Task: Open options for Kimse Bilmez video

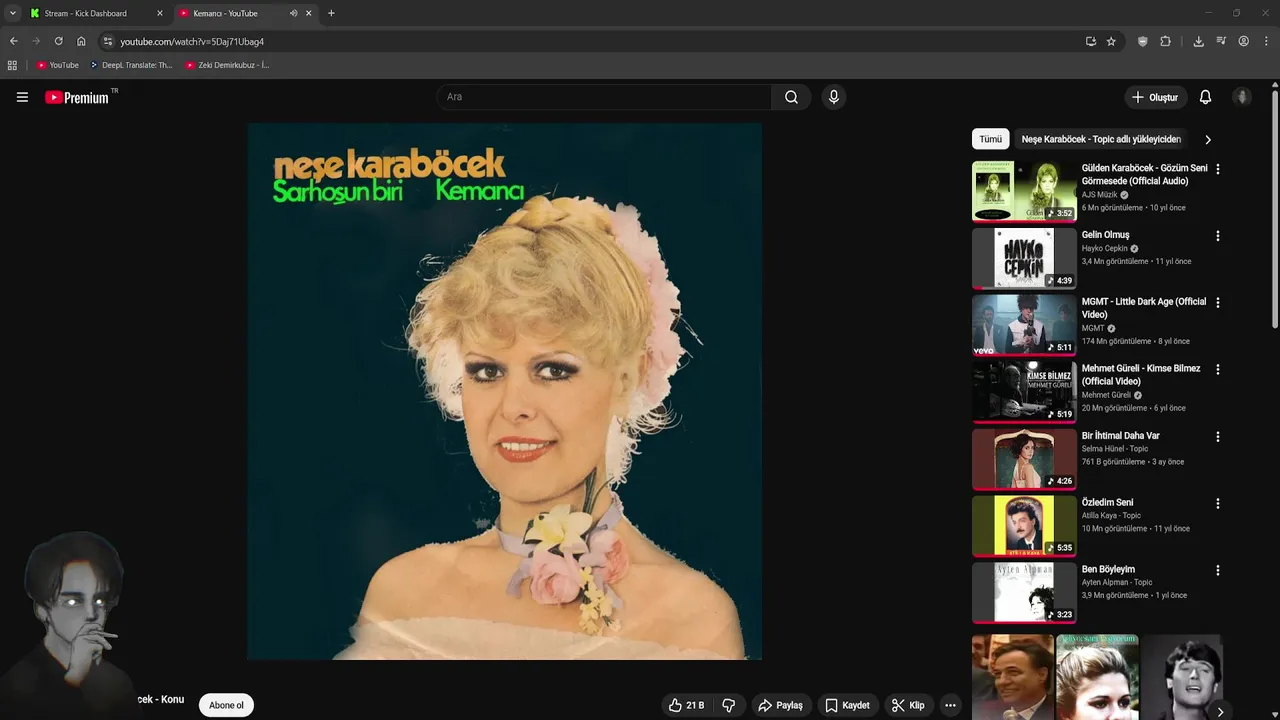Action: (x=1217, y=369)
